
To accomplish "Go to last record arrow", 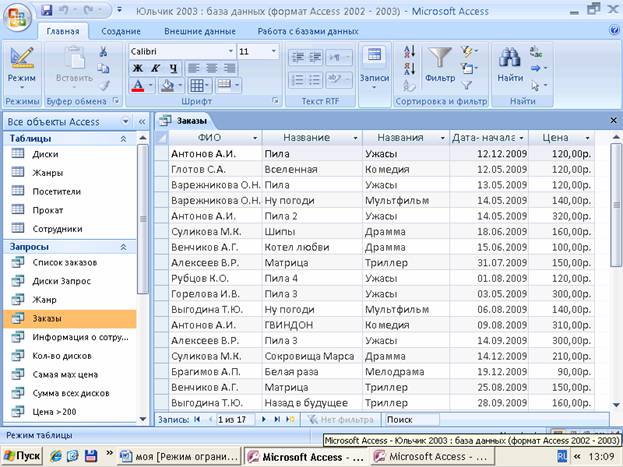I will coord(277,419).
